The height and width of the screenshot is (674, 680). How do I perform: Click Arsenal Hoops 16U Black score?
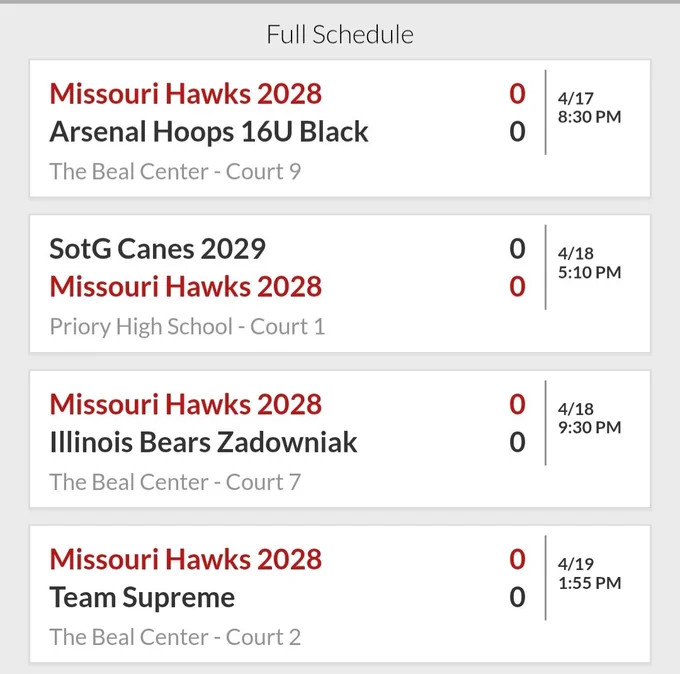coord(517,132)
